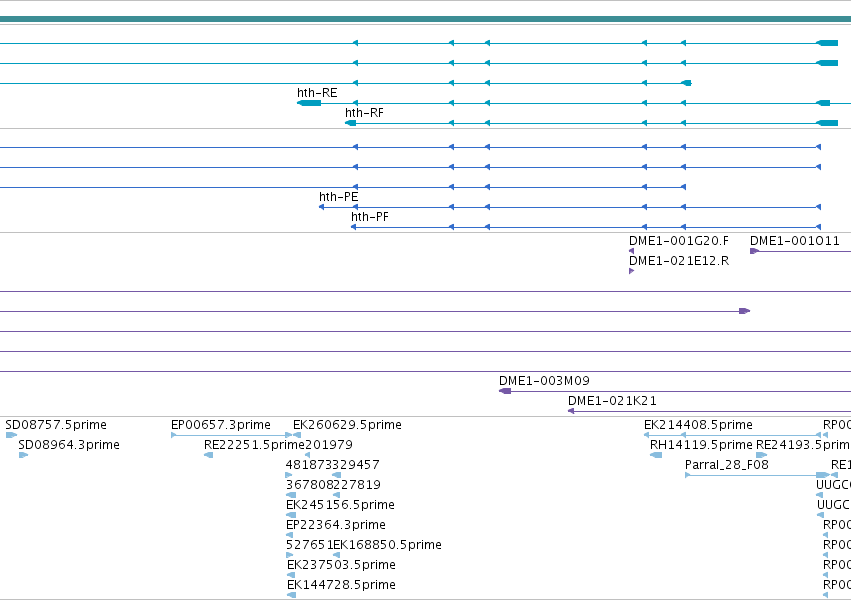Select the EP22364.3prime EST label

(x=336, y=525)
